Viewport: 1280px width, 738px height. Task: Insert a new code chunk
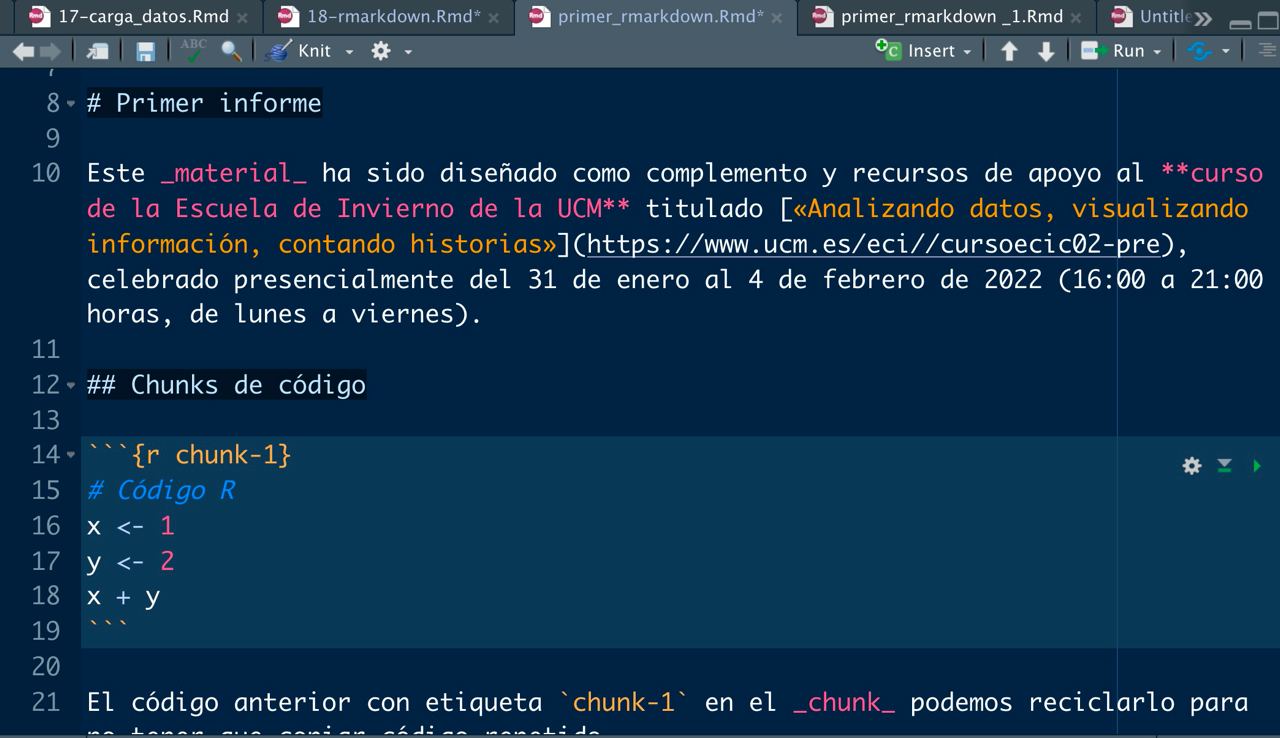[915, 51]
